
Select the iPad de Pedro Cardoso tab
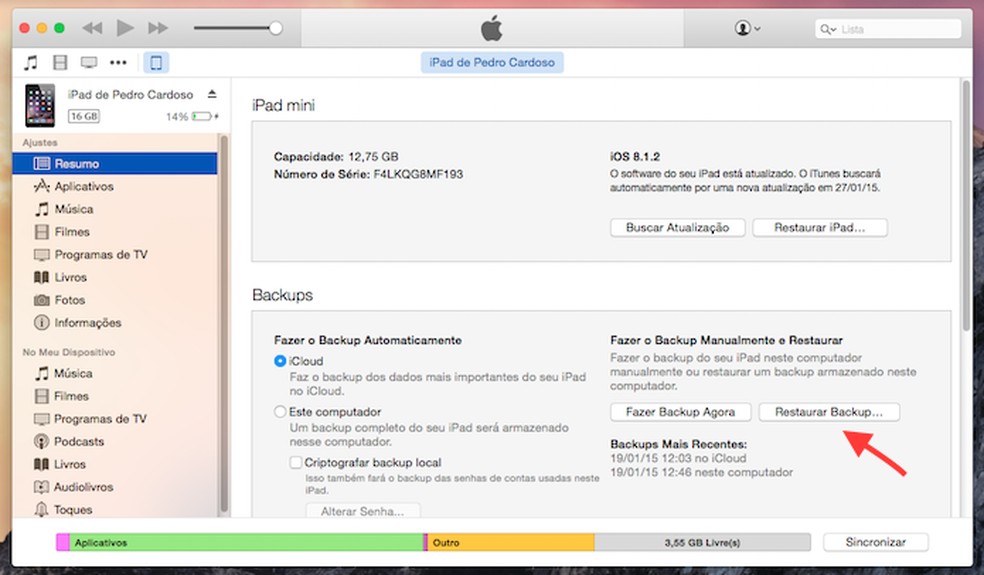tap(492, 62)
